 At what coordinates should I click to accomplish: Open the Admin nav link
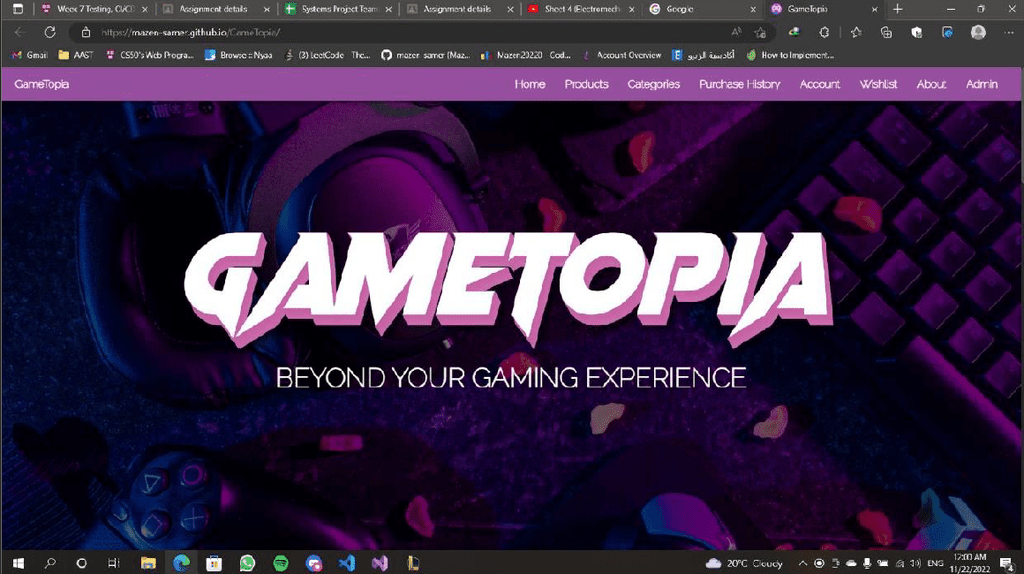(982, 84)
